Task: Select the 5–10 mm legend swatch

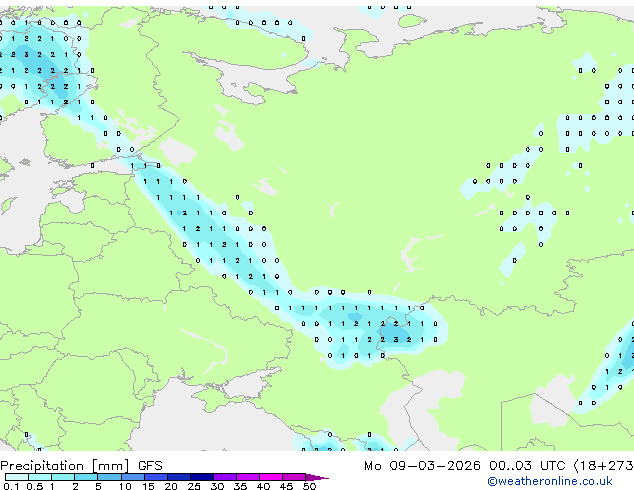Action: click(109, 477)
